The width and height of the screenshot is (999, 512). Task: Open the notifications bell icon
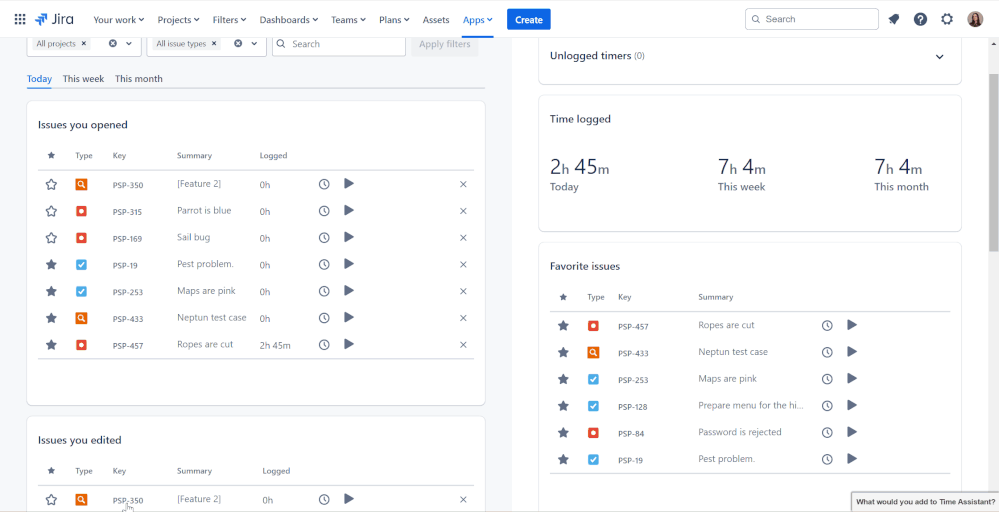point(894,19)
